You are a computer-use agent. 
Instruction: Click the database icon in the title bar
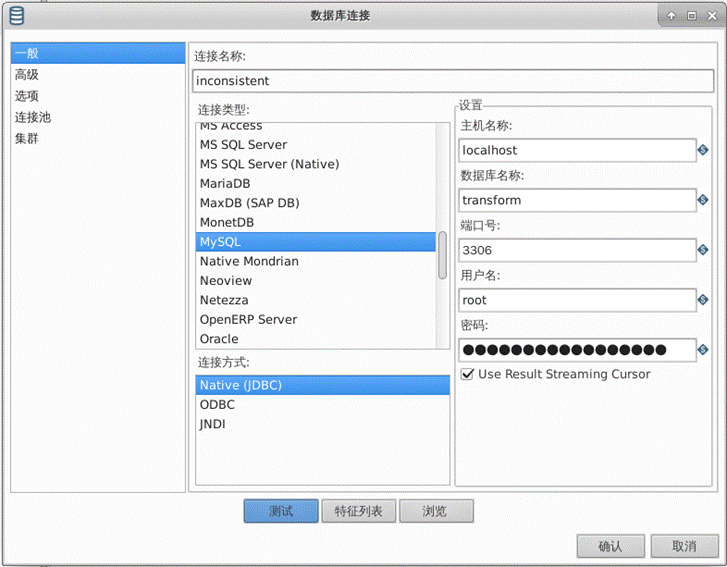(x=17, y=15)
